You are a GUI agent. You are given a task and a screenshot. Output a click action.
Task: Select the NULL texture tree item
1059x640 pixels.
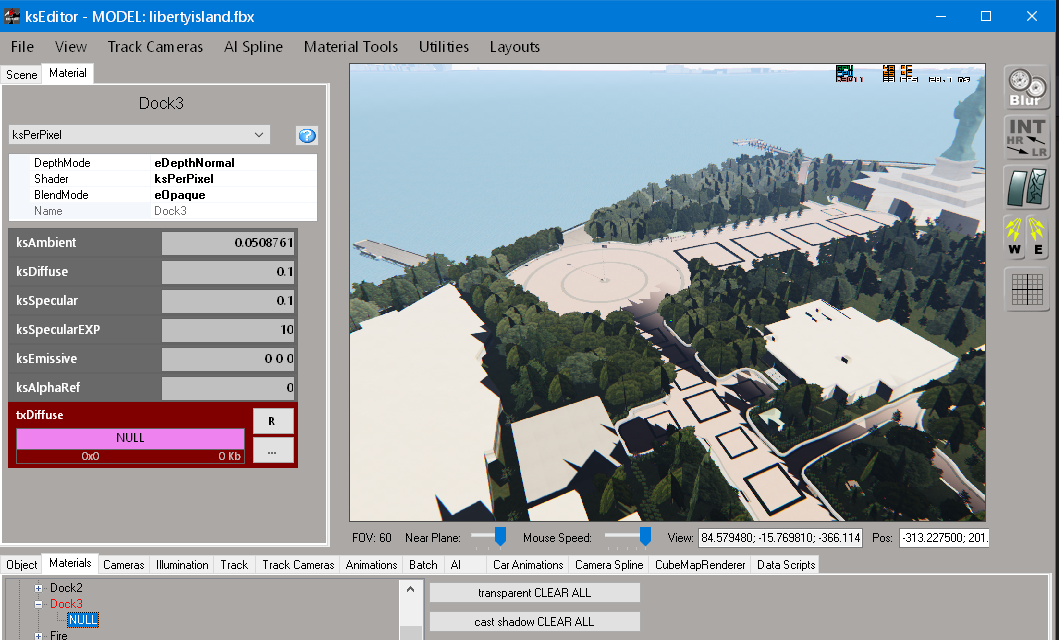pyautogui.click(x=83, y=620)
